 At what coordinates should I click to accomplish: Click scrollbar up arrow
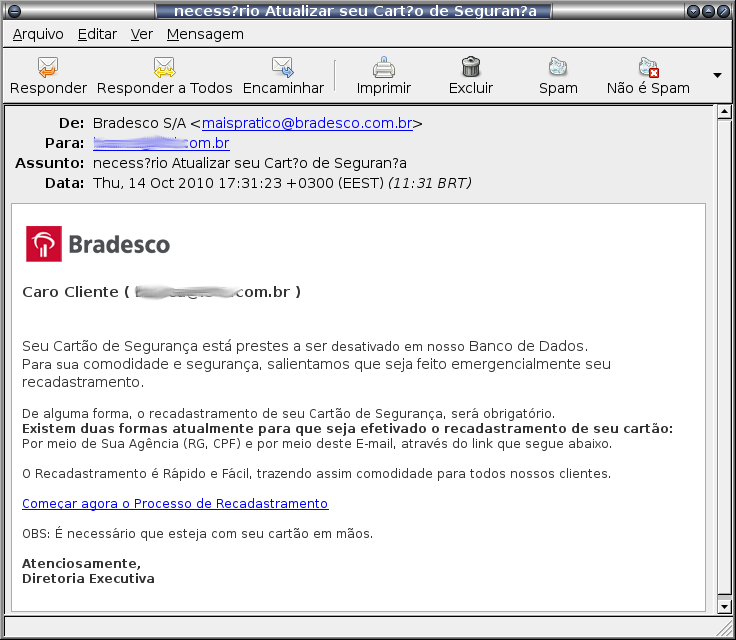[x=724, y=112]
